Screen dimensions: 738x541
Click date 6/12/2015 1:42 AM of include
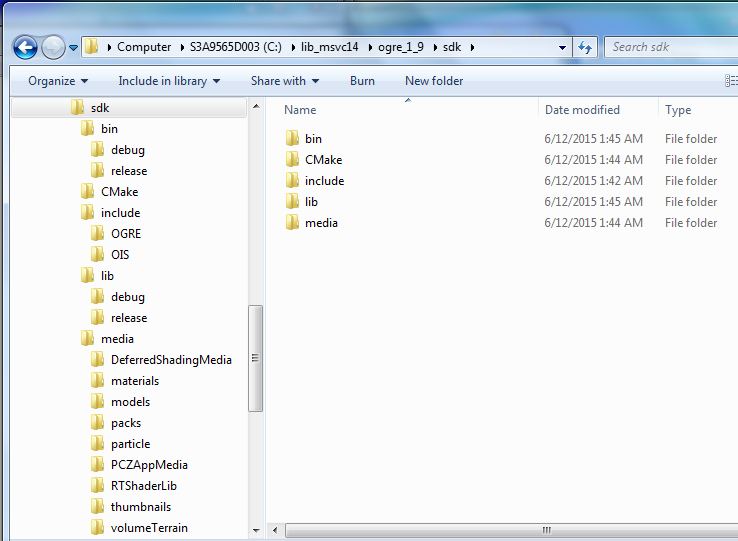click(593, 181)
